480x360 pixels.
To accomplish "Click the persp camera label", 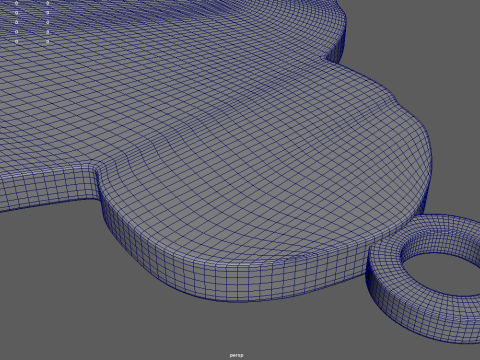I will [236, 355].
